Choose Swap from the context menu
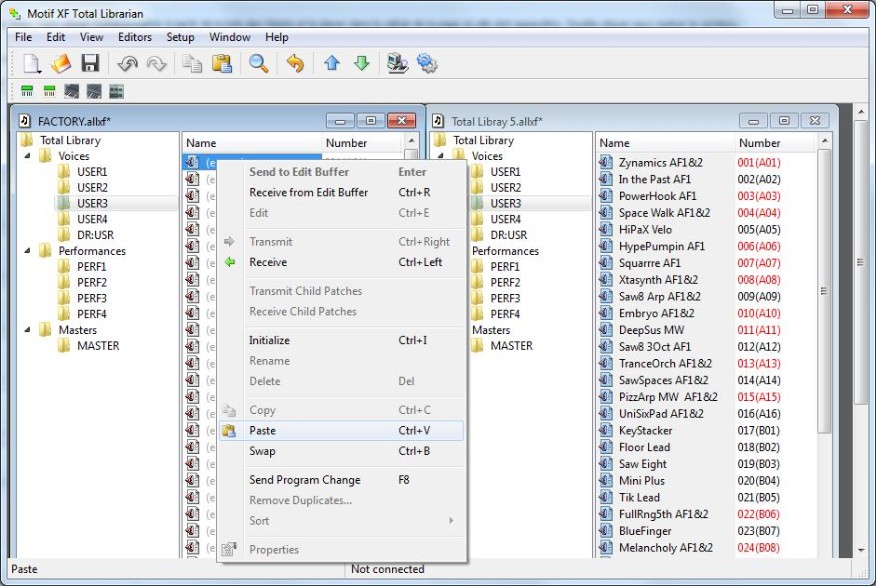The height and width of the screenshot is (586, 876). click(x=341, y=451)
